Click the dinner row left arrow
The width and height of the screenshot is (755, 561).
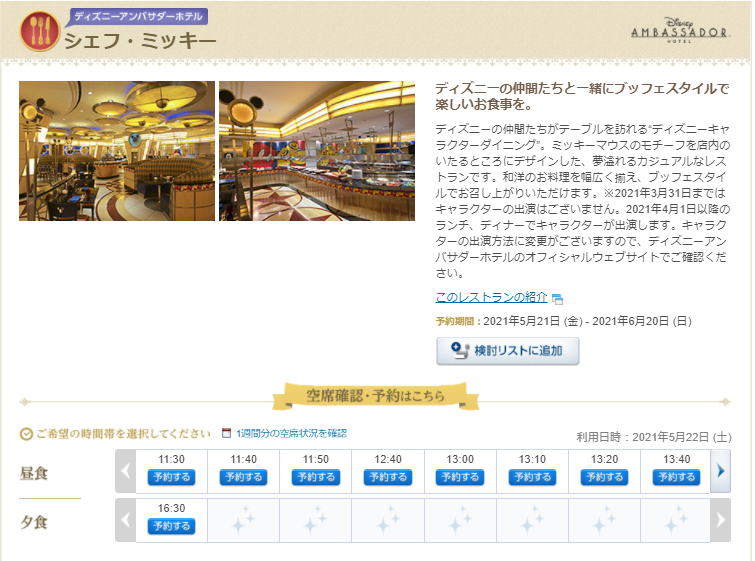point(126,520)
